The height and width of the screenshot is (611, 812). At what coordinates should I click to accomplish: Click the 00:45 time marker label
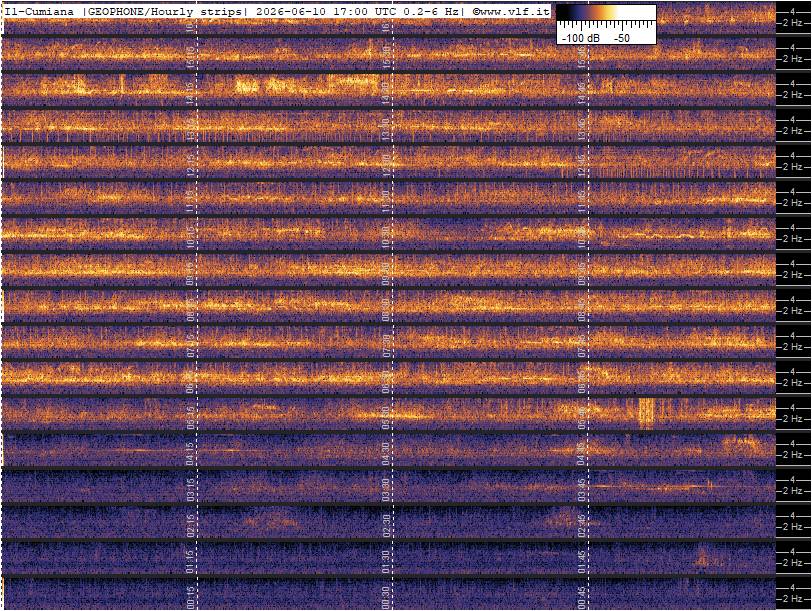(582, 598)
